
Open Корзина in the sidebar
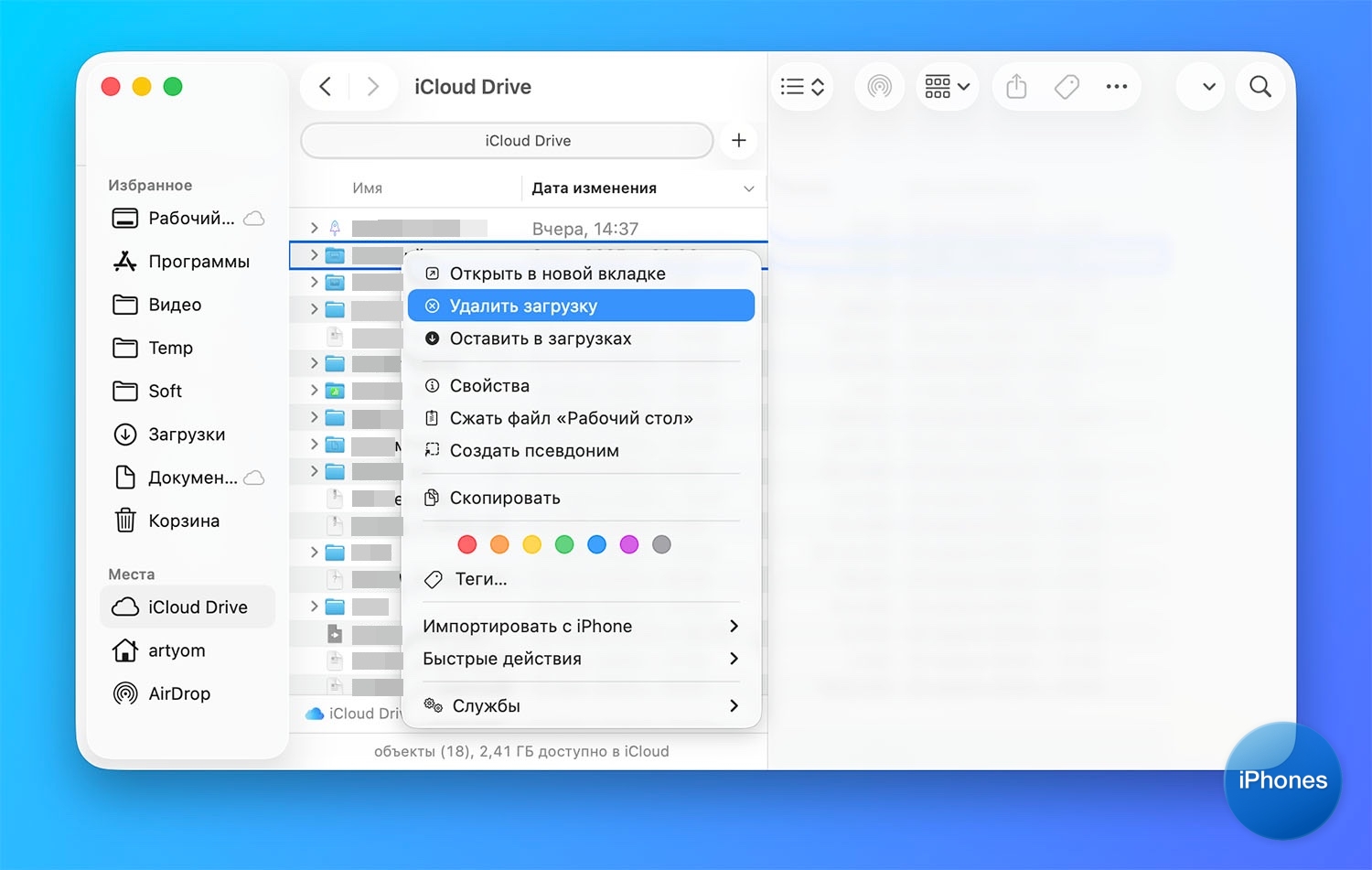[184, 521]
